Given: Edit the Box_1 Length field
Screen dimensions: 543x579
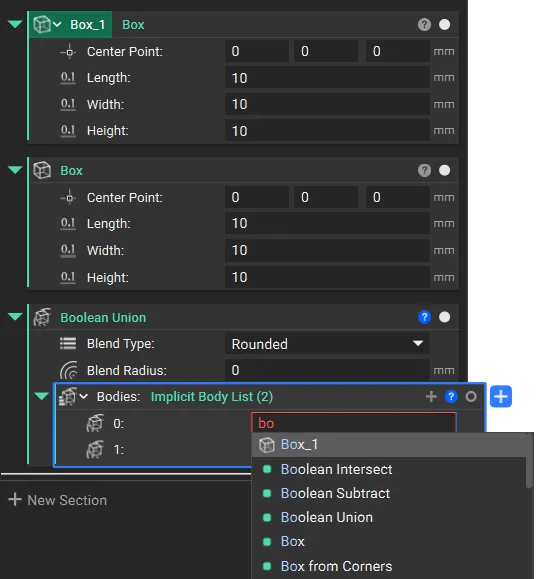Looking at the screenshot, I should click(327, 78).
